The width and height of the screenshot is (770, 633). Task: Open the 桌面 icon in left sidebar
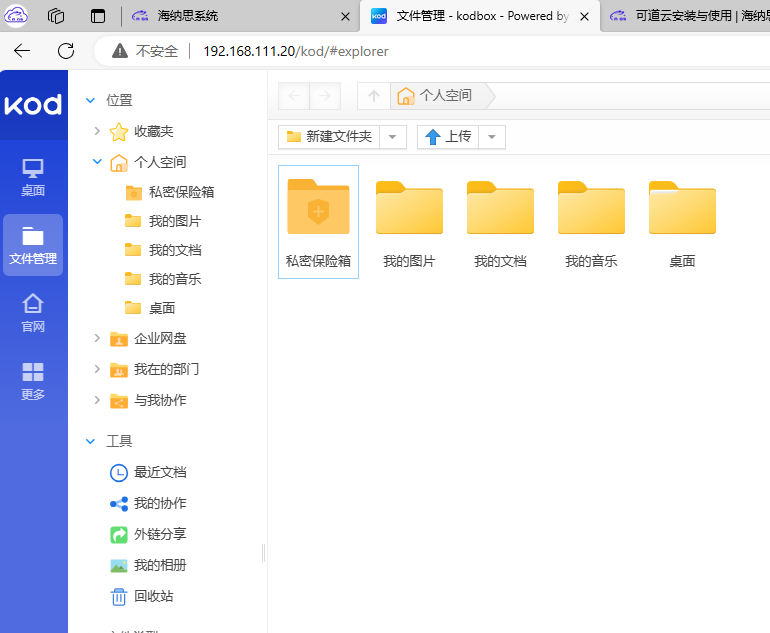coord(33,177)
